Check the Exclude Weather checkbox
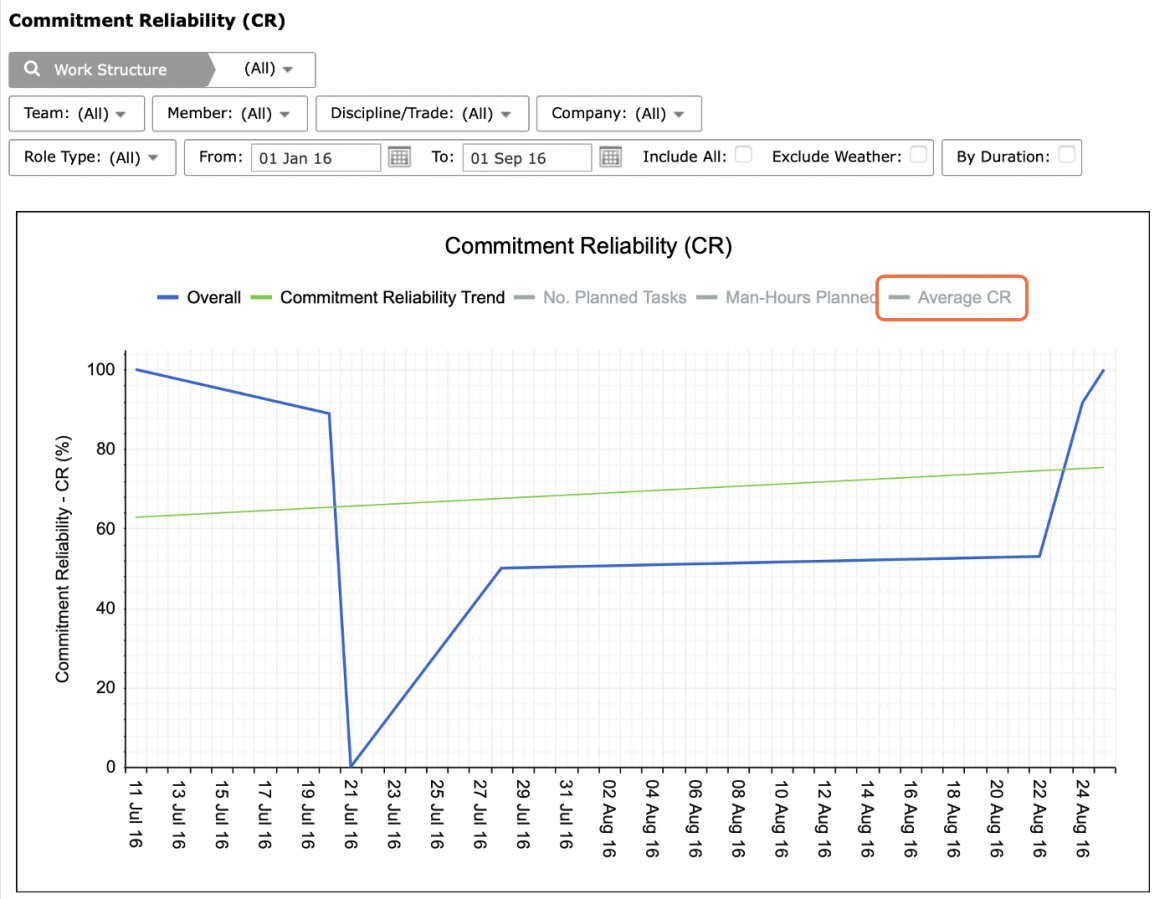1170x899 pixels. (919, 154)
